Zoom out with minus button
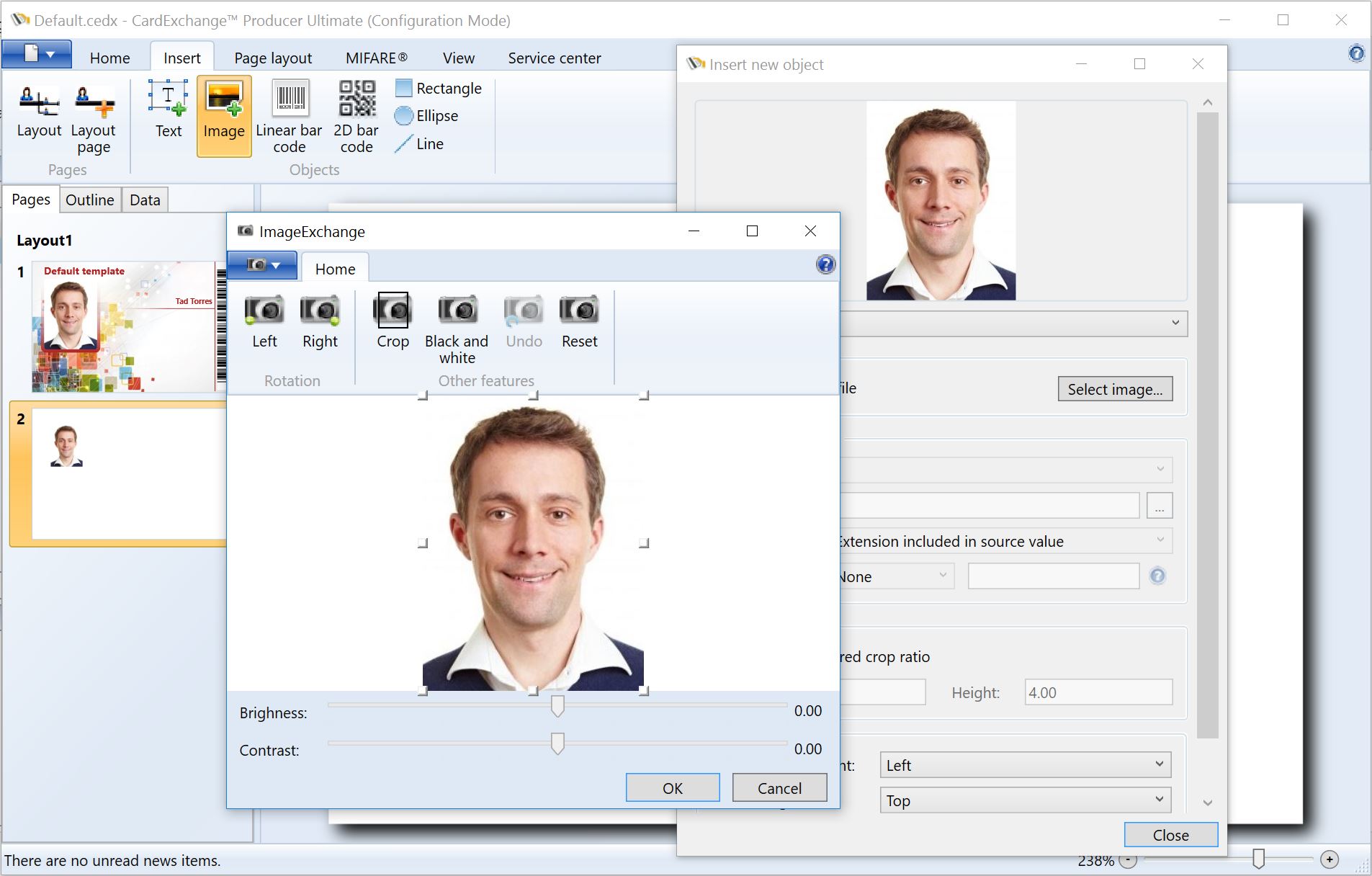Screen dimensions: 1372x876 tap(1128, 859)
